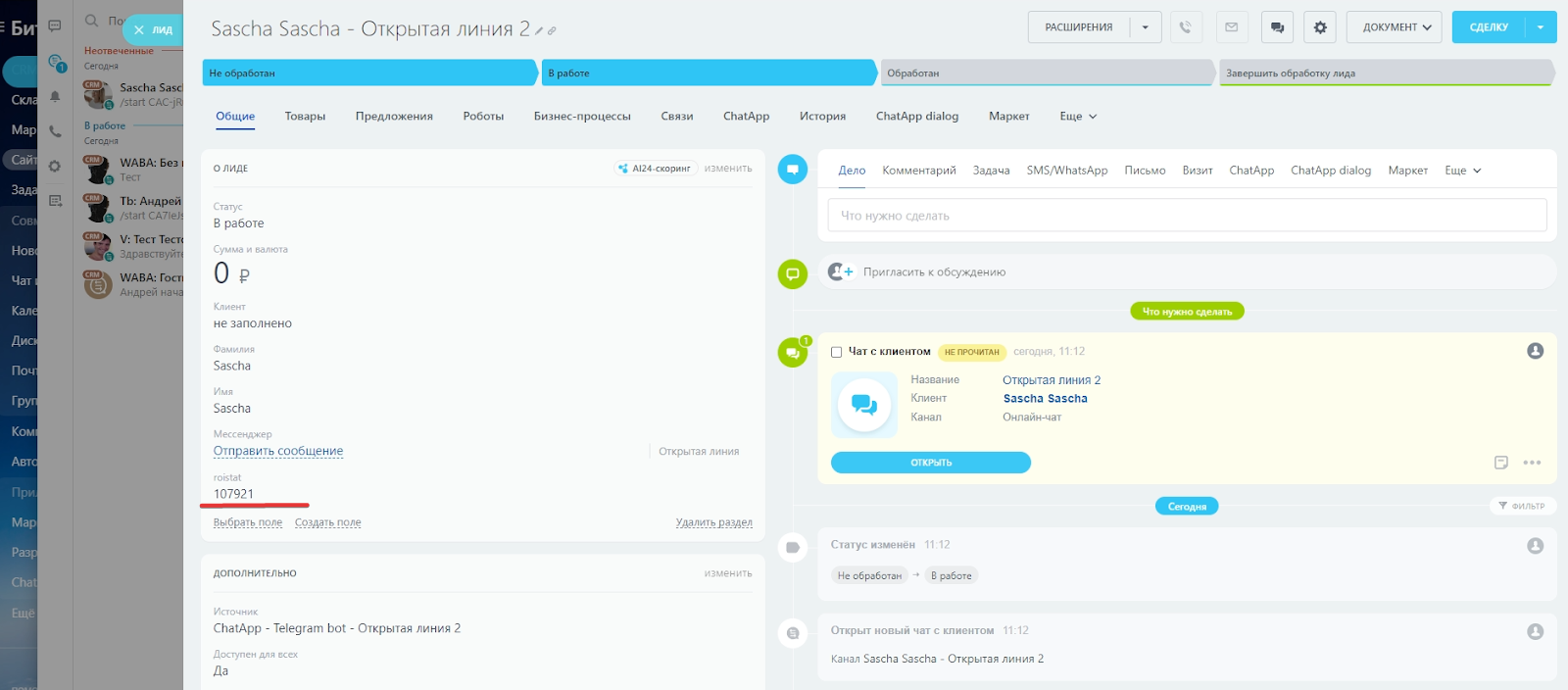Click the envelope email icon in header
Screen dimensions: 1568x690
pos(1232,27)
